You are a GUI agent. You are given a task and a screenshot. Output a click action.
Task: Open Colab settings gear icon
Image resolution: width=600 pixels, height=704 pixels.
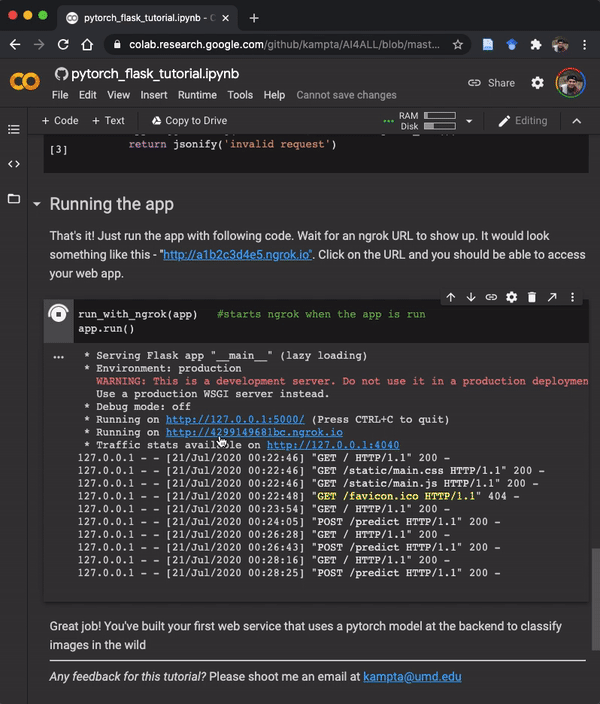click(x=537, y=83)
